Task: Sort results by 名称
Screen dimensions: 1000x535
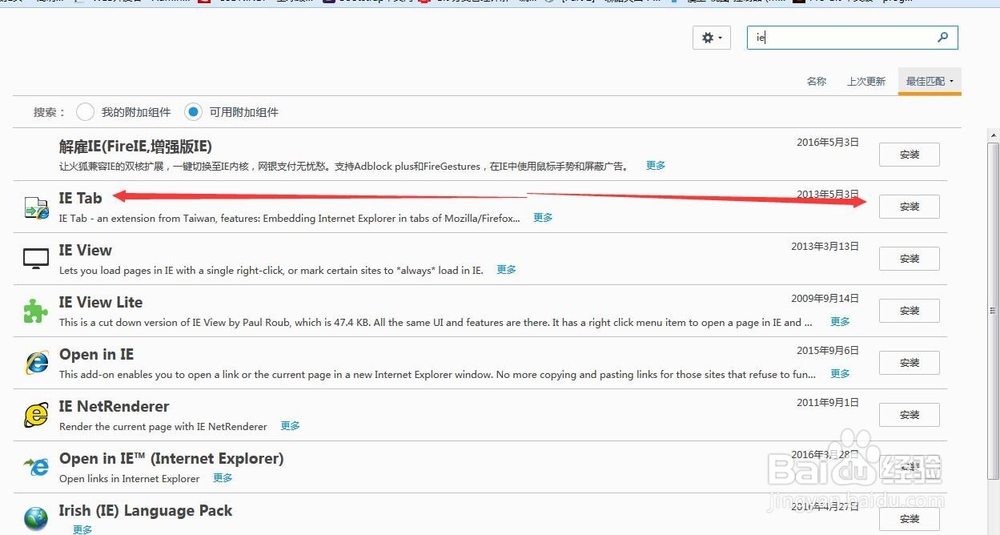Action: [x=816, y=82]
